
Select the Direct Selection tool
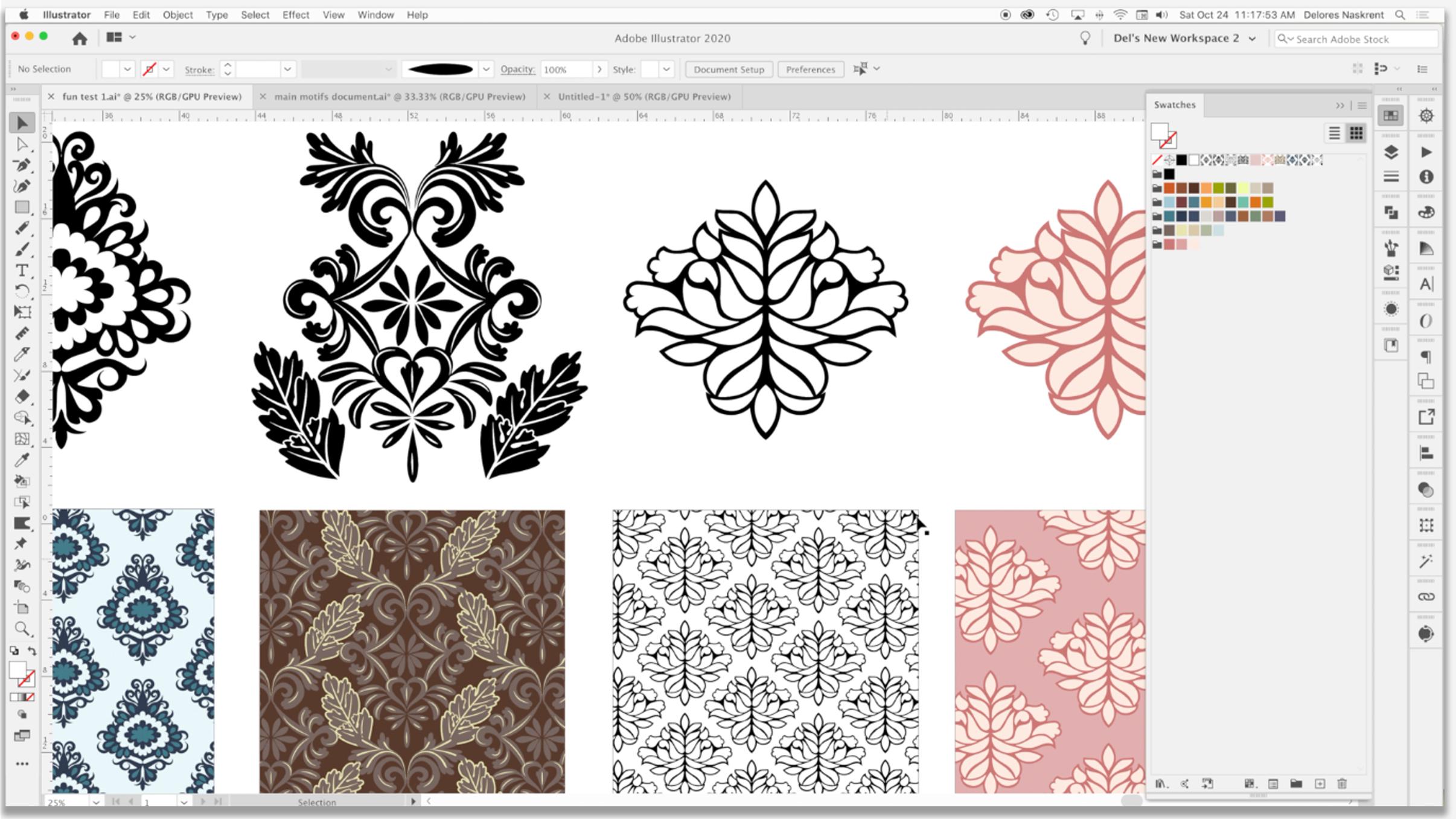point(22,144)
